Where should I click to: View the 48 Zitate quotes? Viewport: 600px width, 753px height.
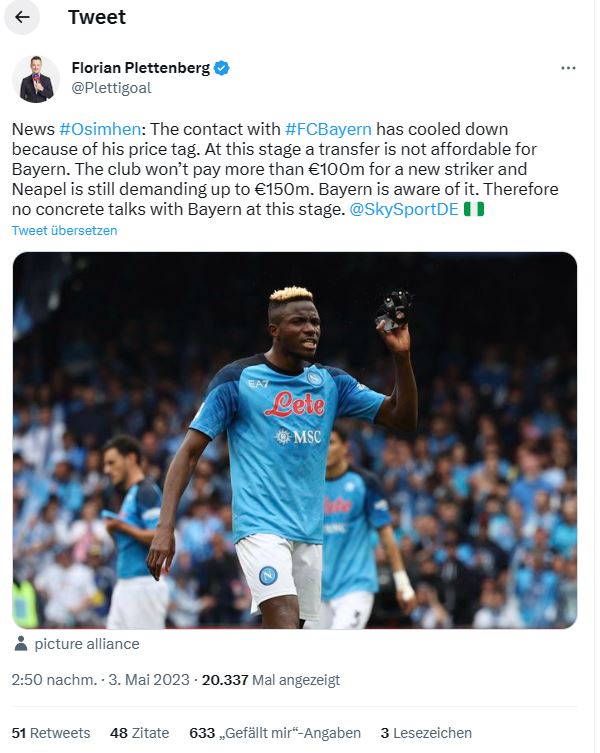[x=139, y=733]
